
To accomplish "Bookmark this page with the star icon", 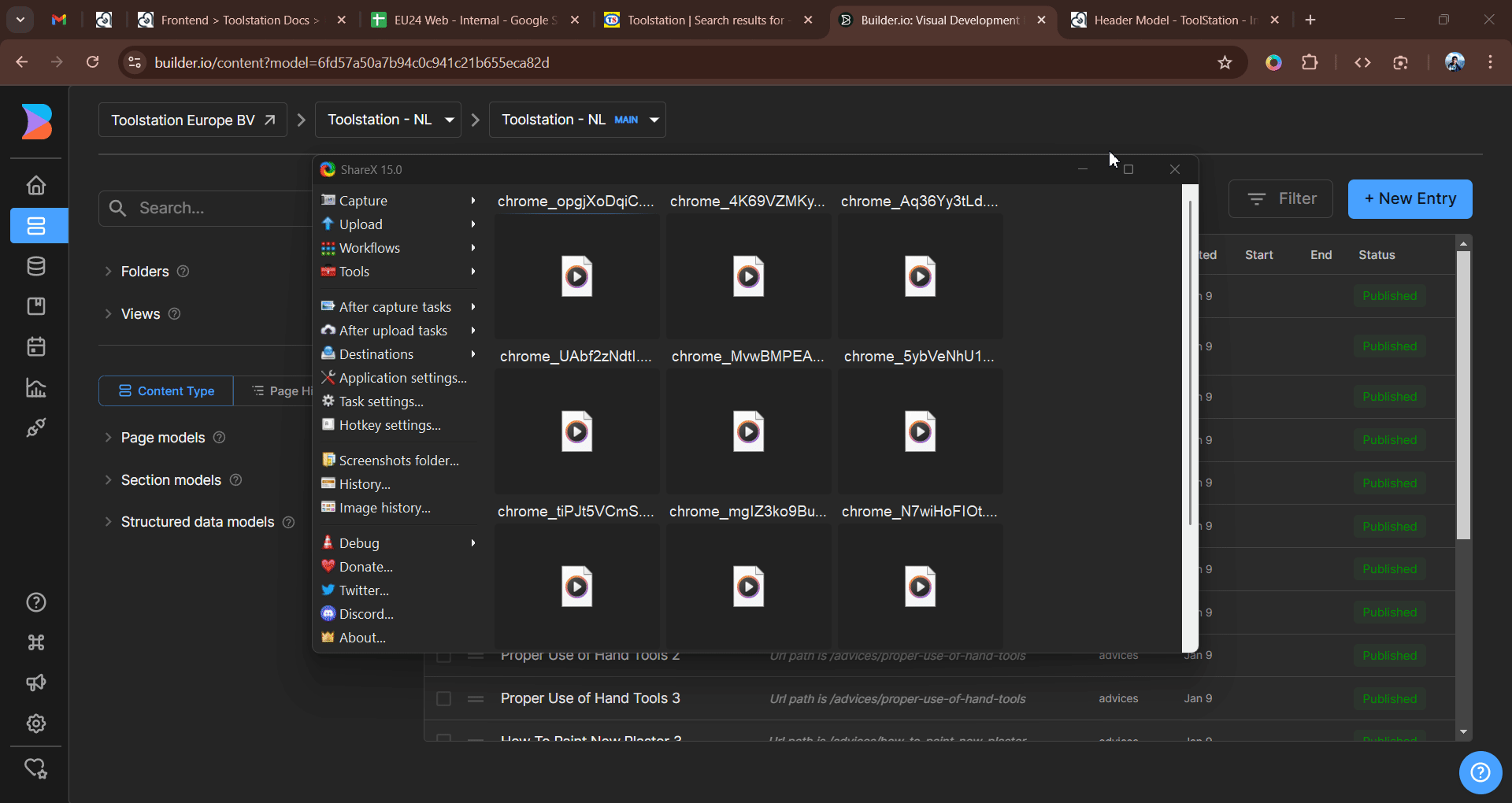I will point(1225,62).
